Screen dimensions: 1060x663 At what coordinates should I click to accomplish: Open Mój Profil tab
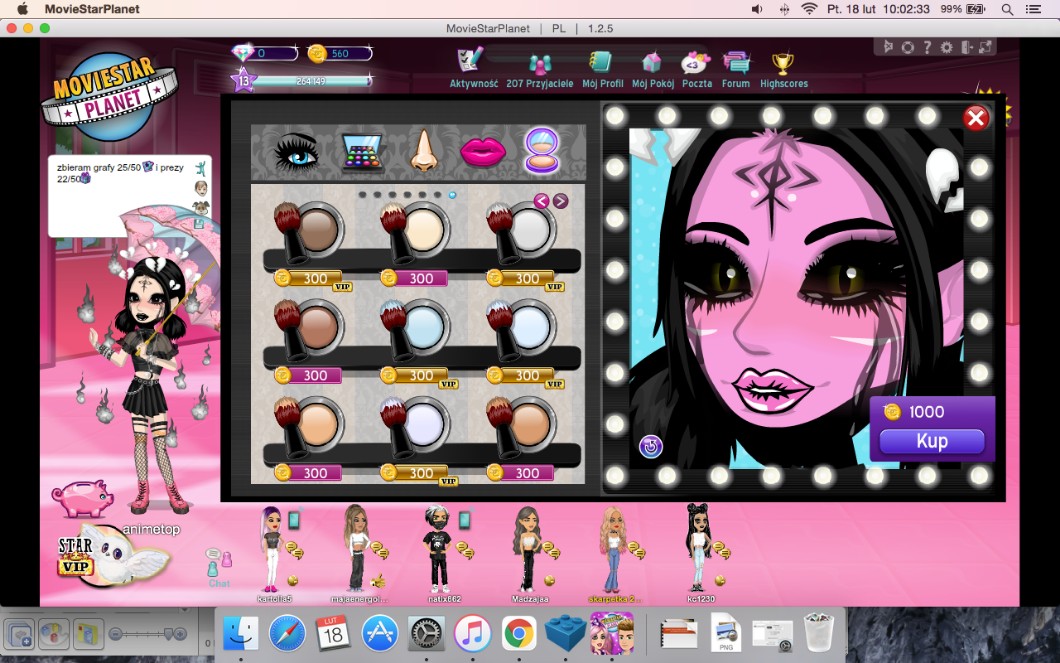click(602, 66)
